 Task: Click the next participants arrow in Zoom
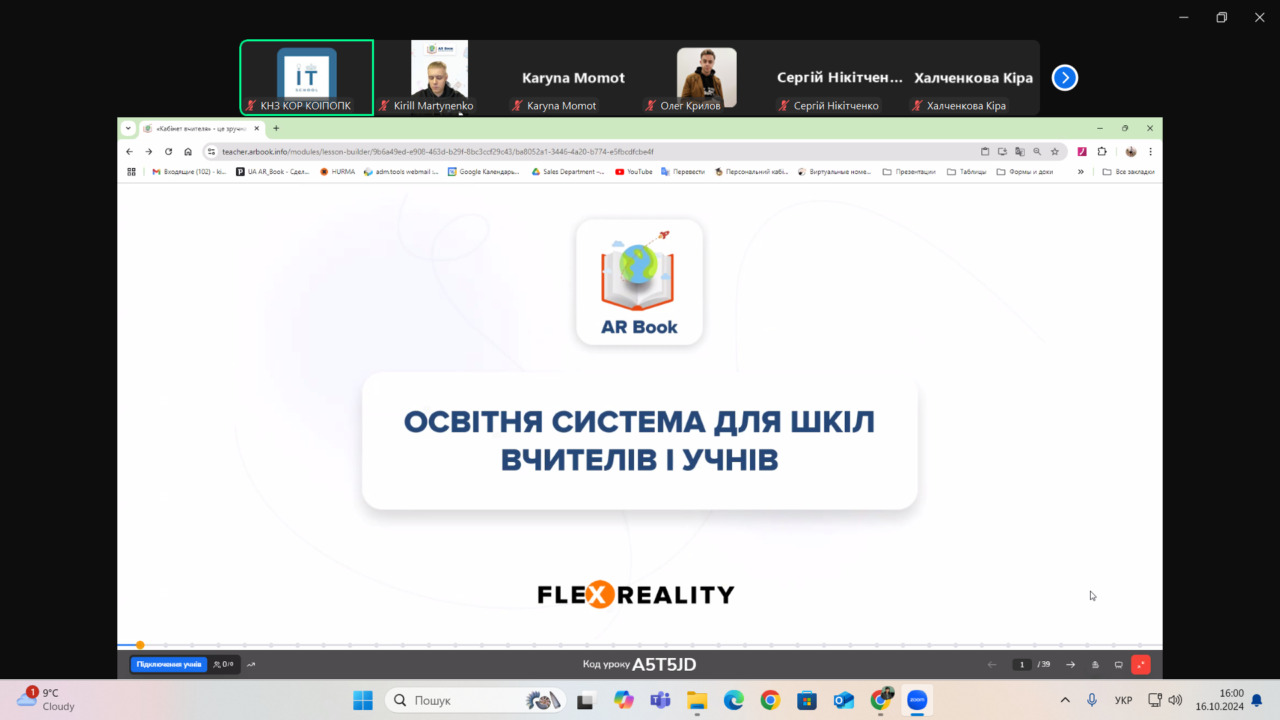1065,77
